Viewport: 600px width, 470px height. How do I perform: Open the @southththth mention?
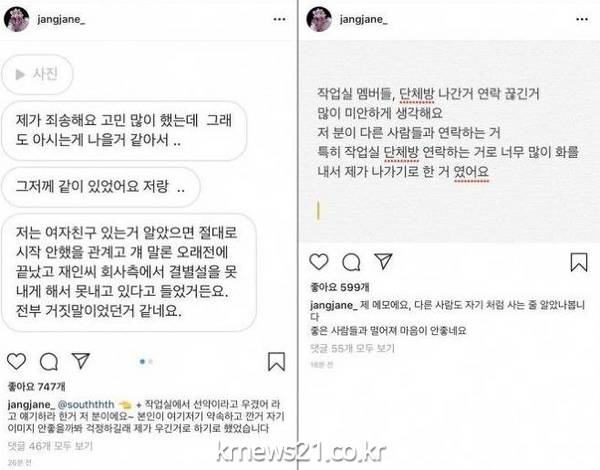pyautogui.click(x=86, y=404)
